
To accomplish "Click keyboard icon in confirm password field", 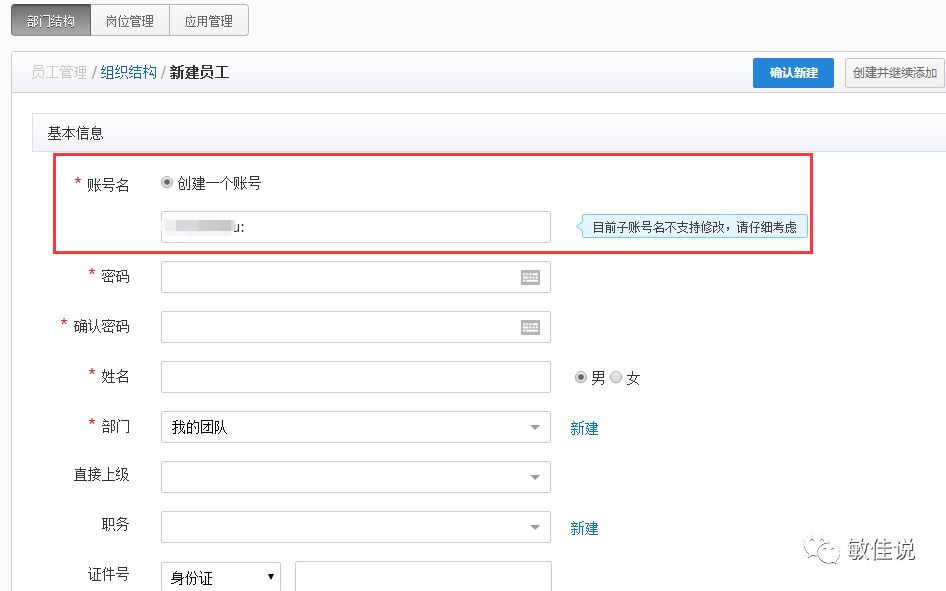I will click(x=530, y=327).
